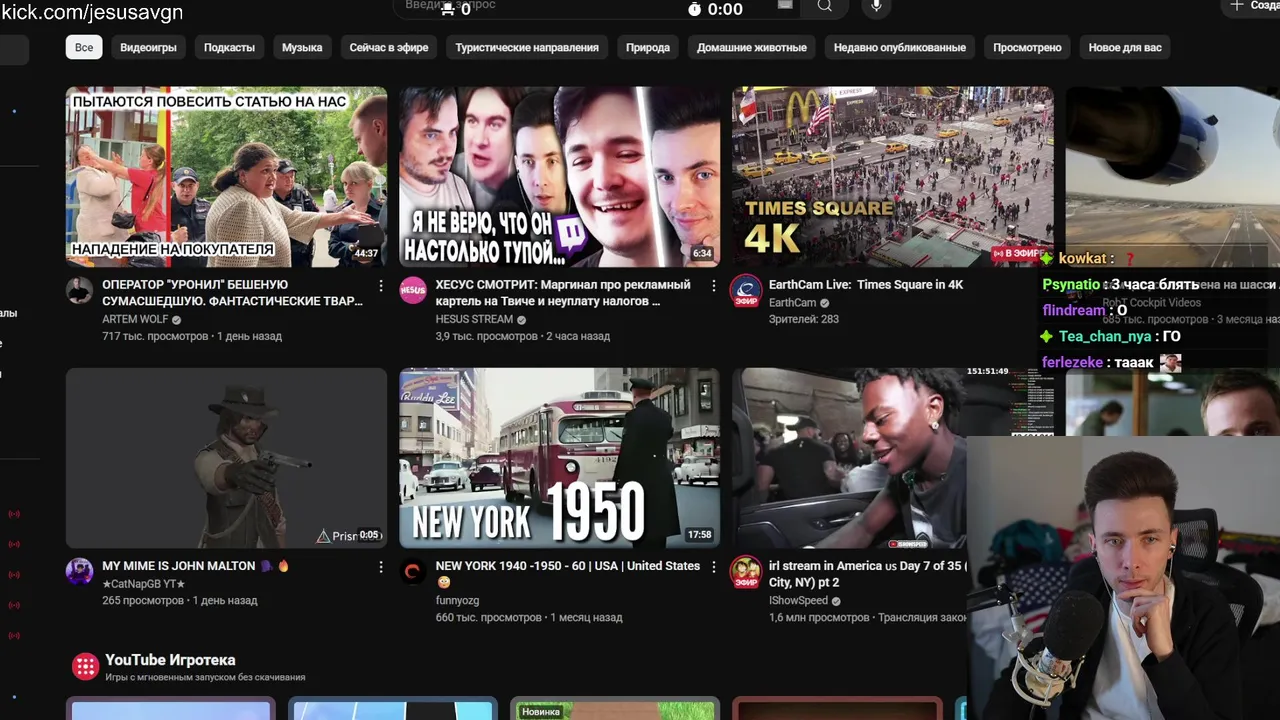Click chat message from ferlezeke

click(x=1111, y=363)
